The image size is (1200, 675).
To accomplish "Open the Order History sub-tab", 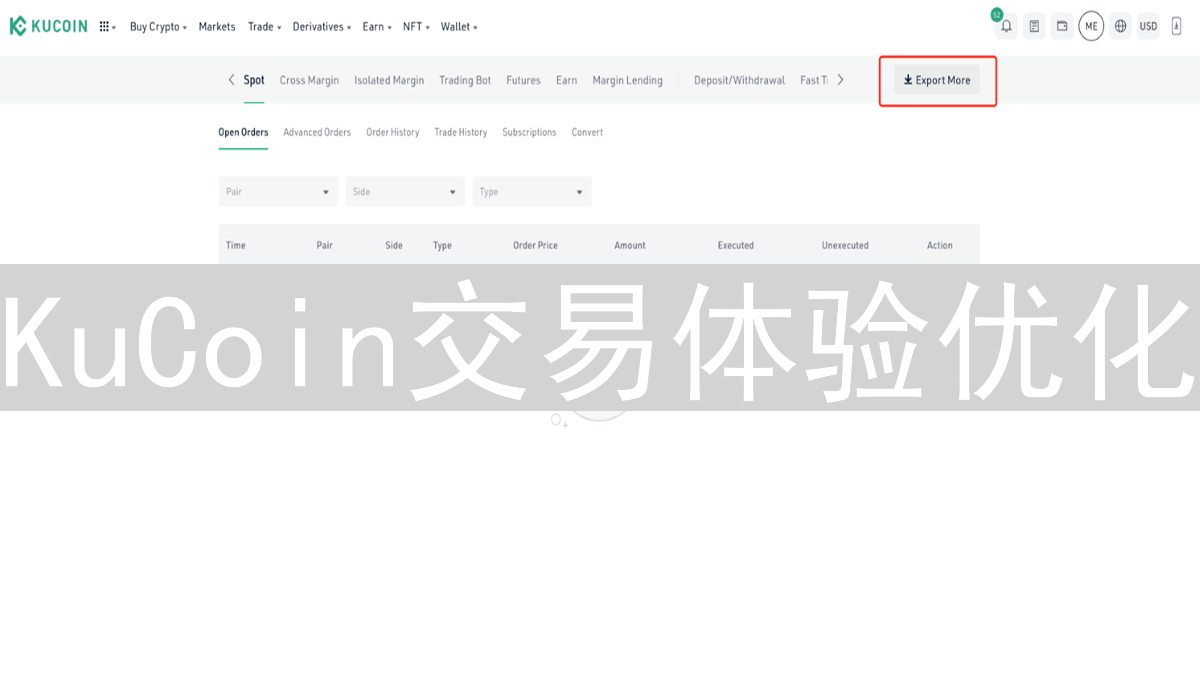I will [393, 132].
